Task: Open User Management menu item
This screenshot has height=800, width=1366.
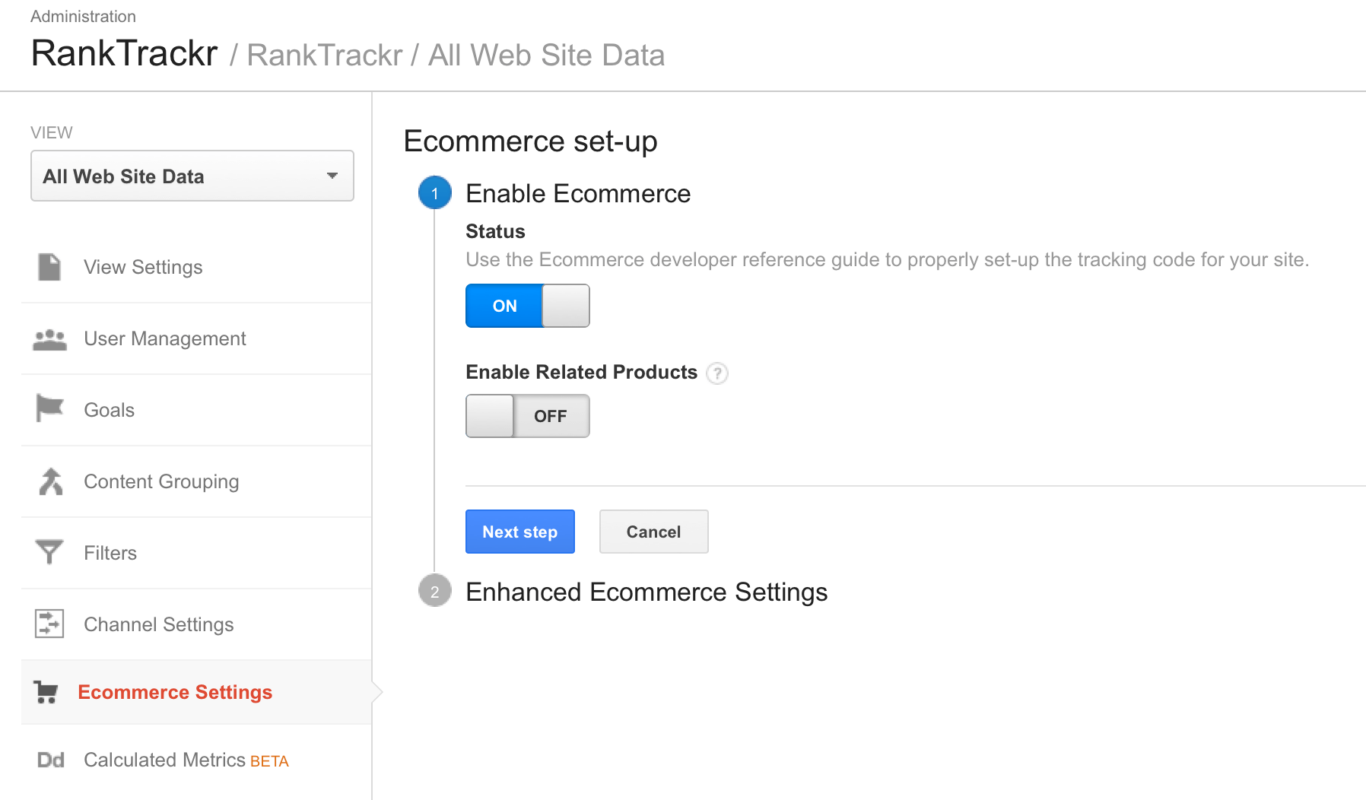Action: pos(196,339)
